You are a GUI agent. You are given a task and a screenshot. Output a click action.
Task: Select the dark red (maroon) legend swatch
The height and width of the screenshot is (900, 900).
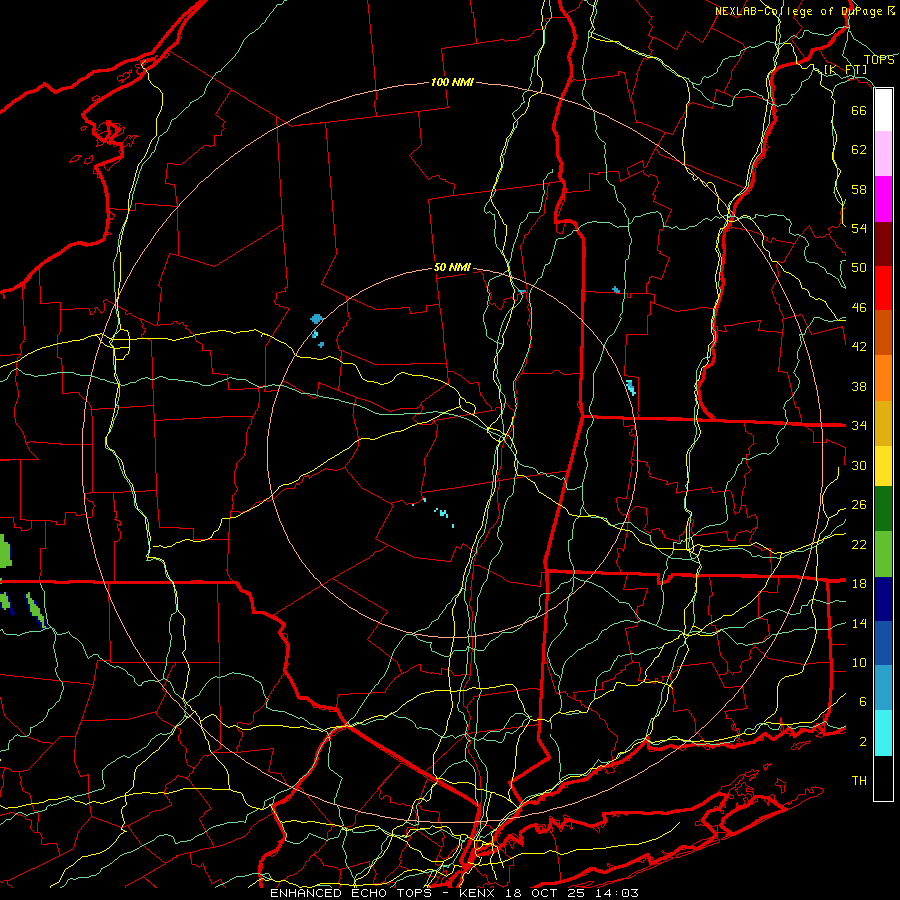[883, 244]
